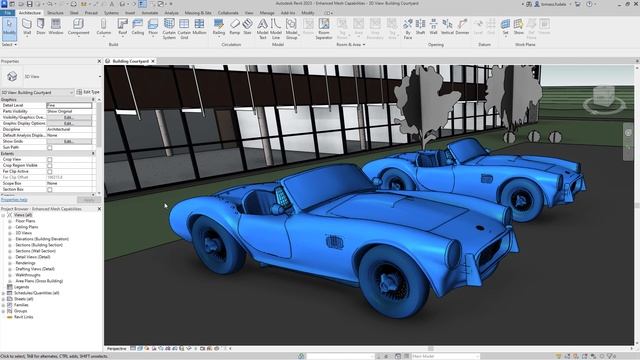Select the Wall opening tool
The image size is (640, 360).
click(x=433, y=27)
